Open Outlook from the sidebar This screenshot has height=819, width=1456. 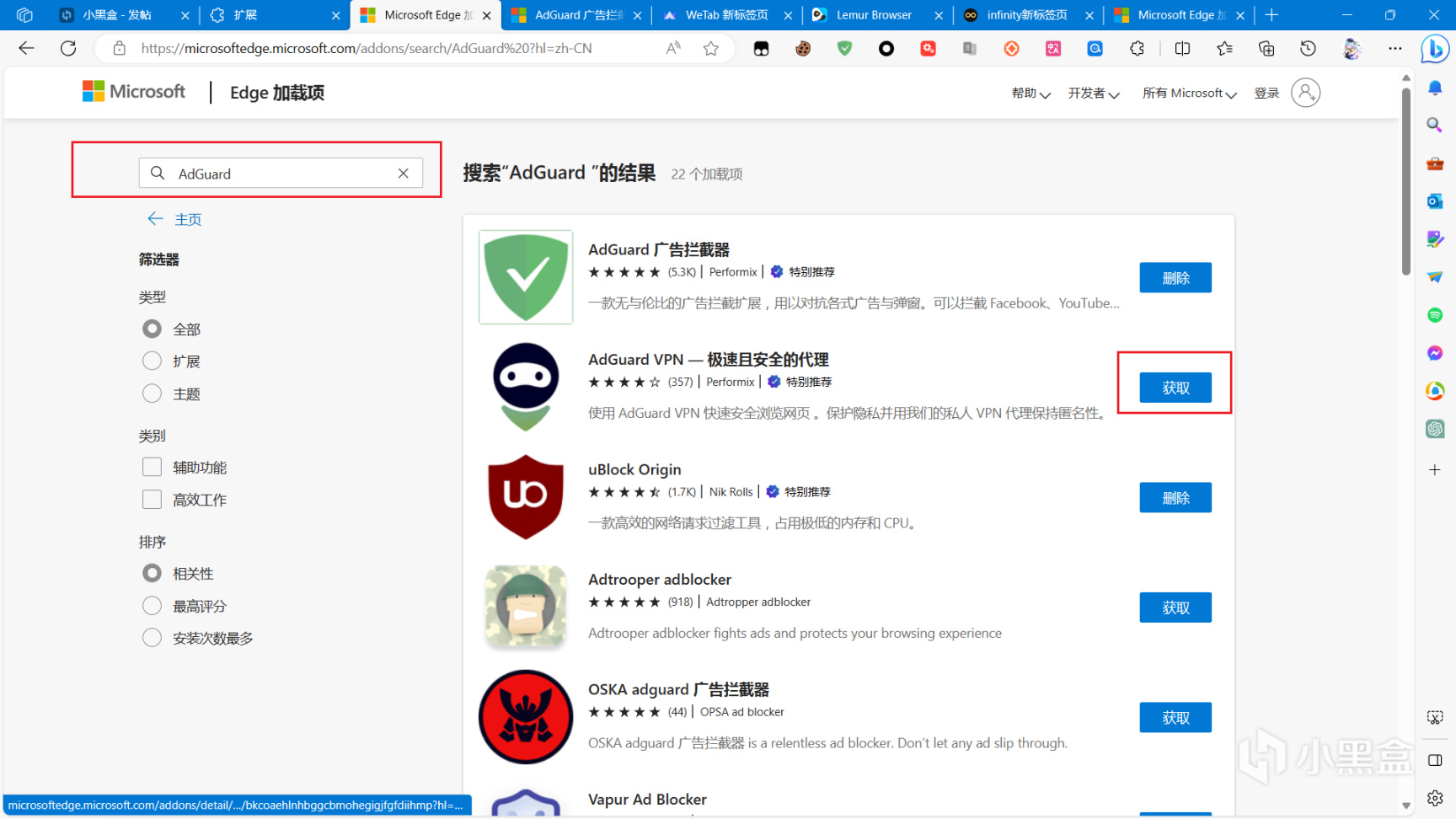[x=1435, y=201]
